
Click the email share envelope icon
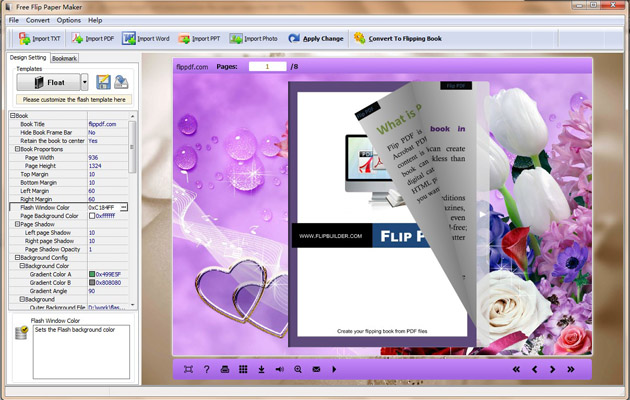(316, 369)
